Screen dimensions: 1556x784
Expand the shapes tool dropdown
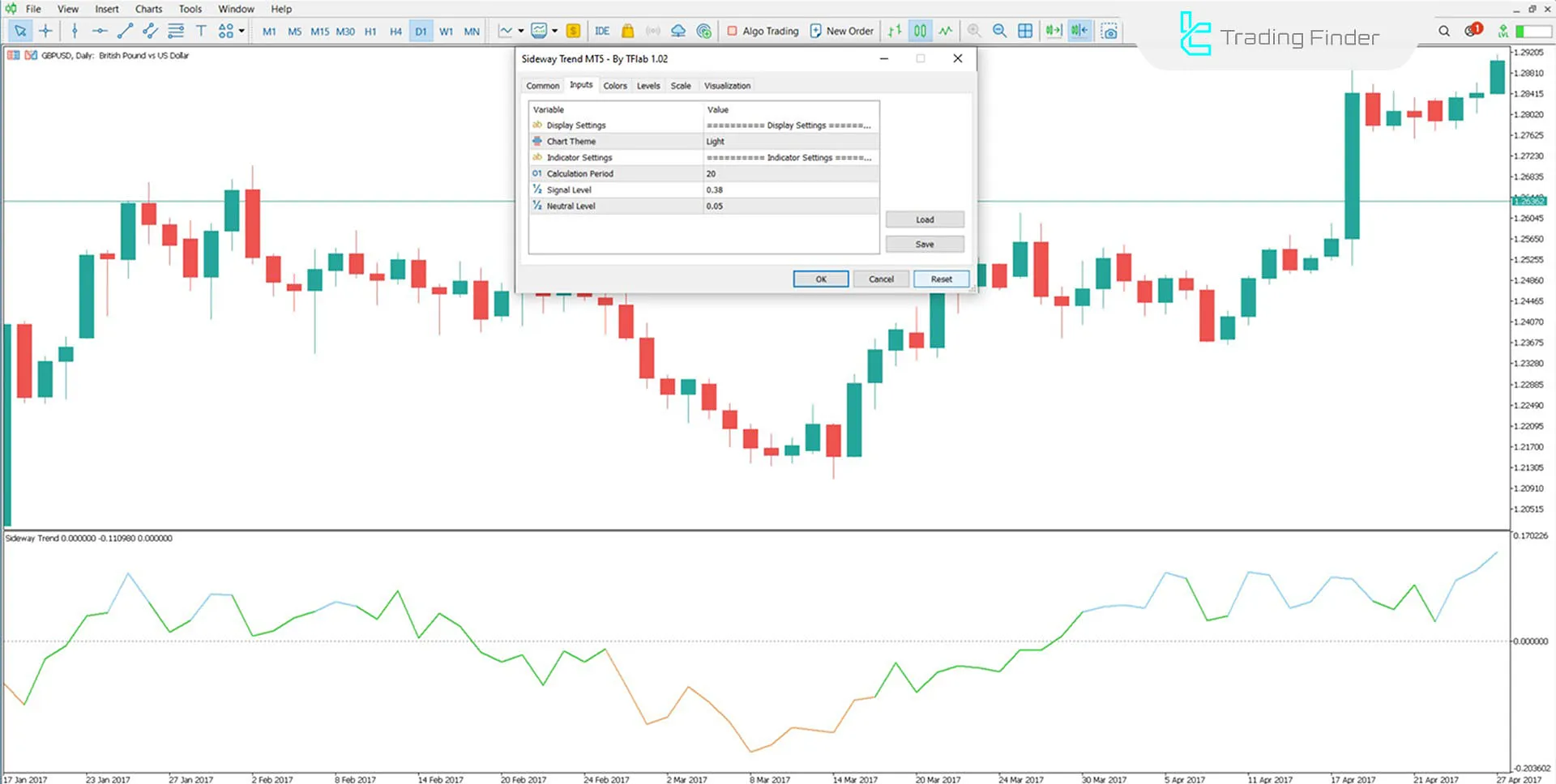click(x=240, y=31)
